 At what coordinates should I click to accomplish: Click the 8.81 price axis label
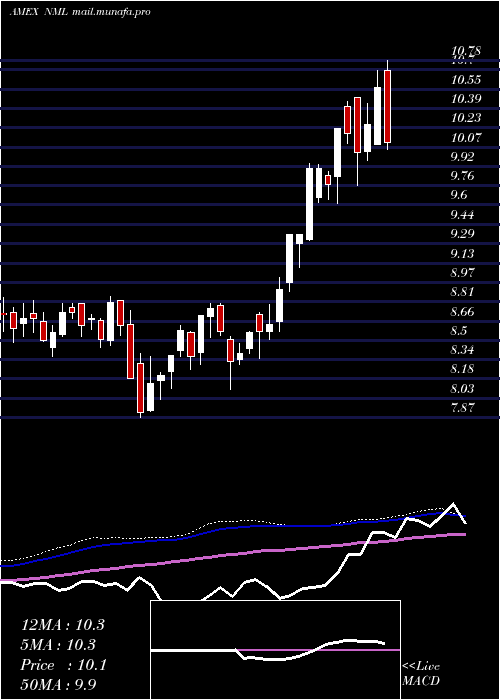tap(463, 292)
